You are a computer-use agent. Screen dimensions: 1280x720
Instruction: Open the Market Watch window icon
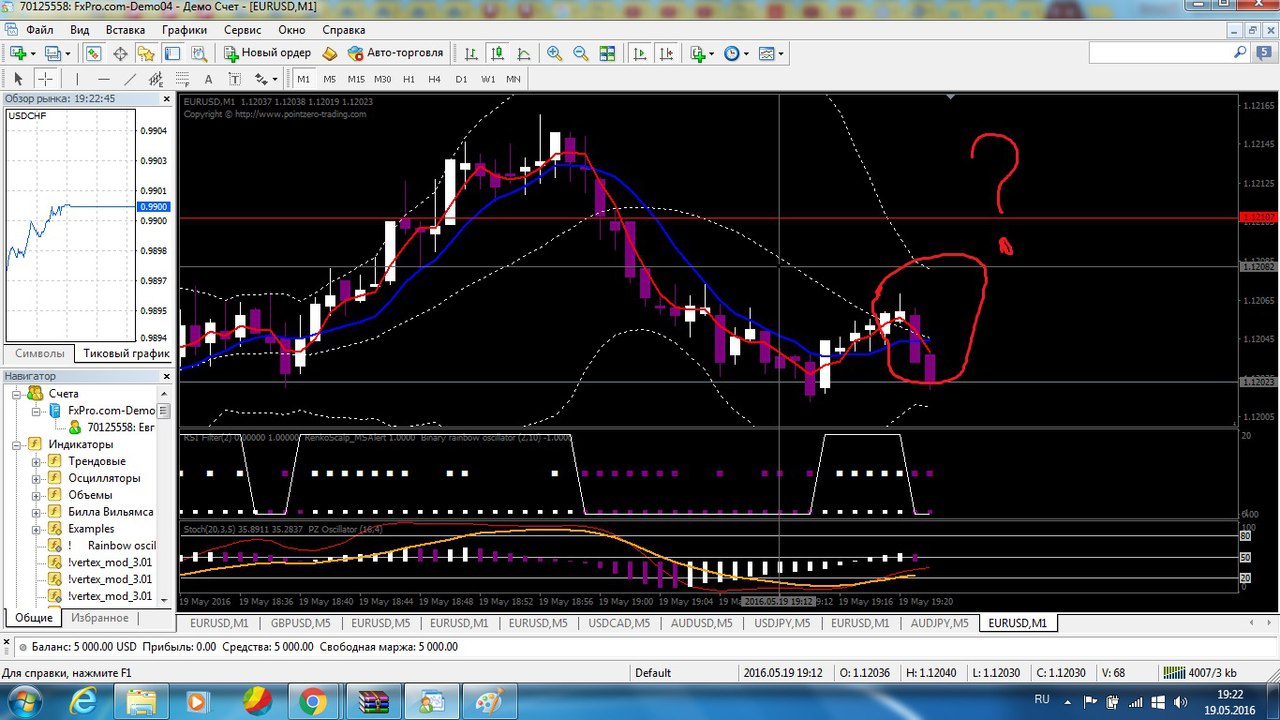(x=93, y=53)
